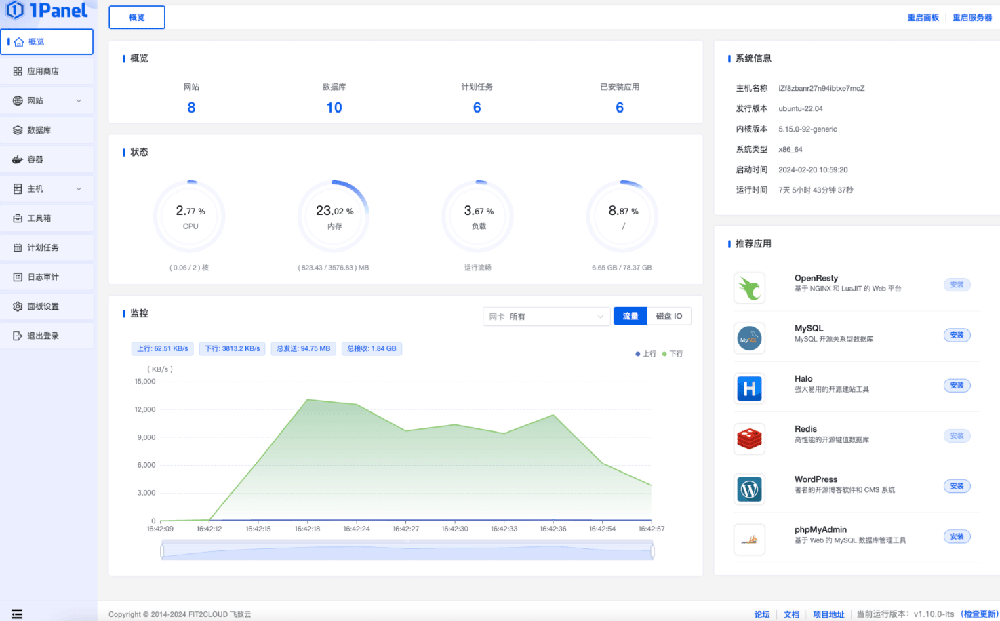Select the 磁盘 IO radio button
This screenshot has height=621, width=1000.
click(x=669, y=316)
